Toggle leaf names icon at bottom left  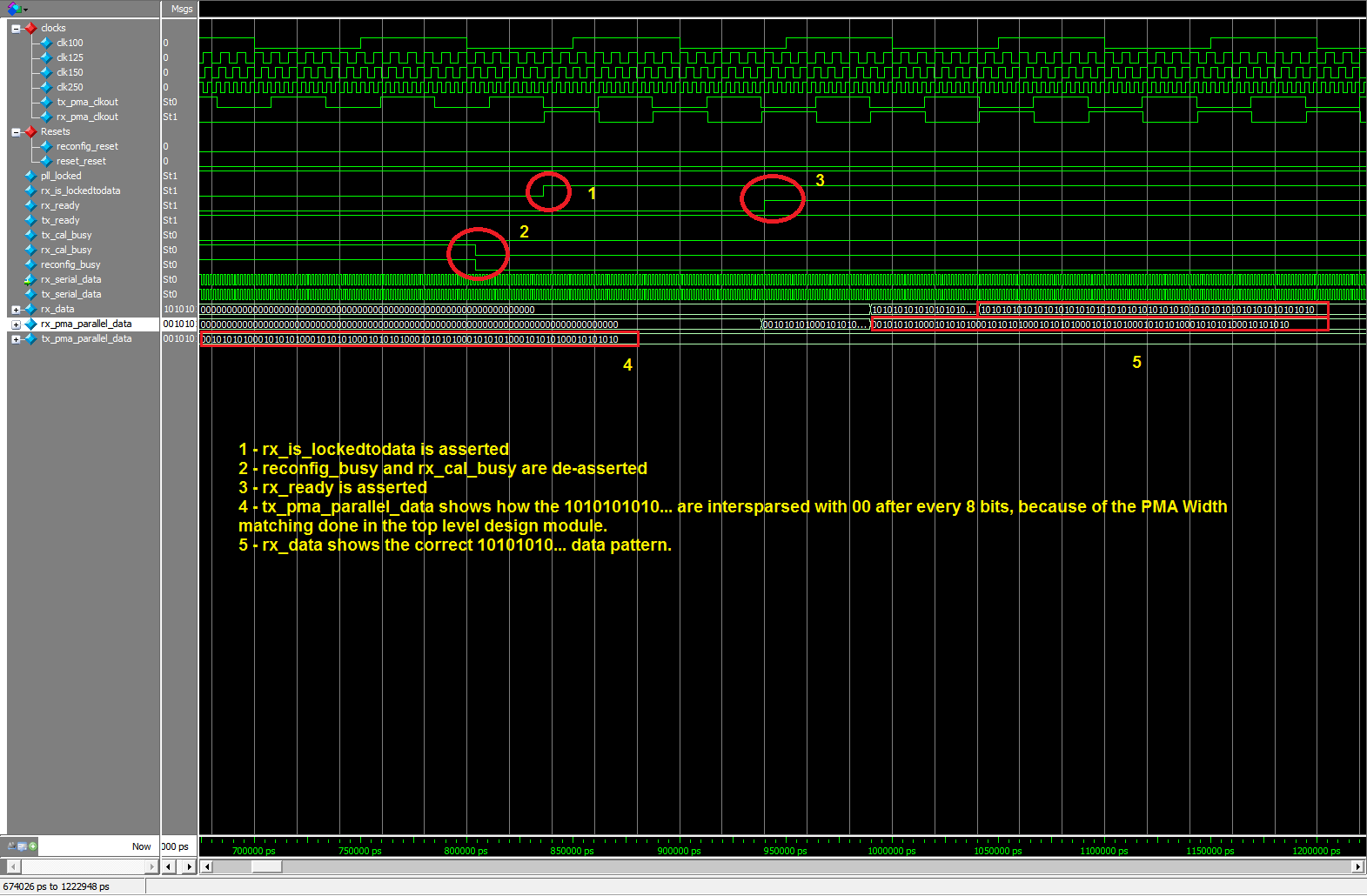pos(12,846)
